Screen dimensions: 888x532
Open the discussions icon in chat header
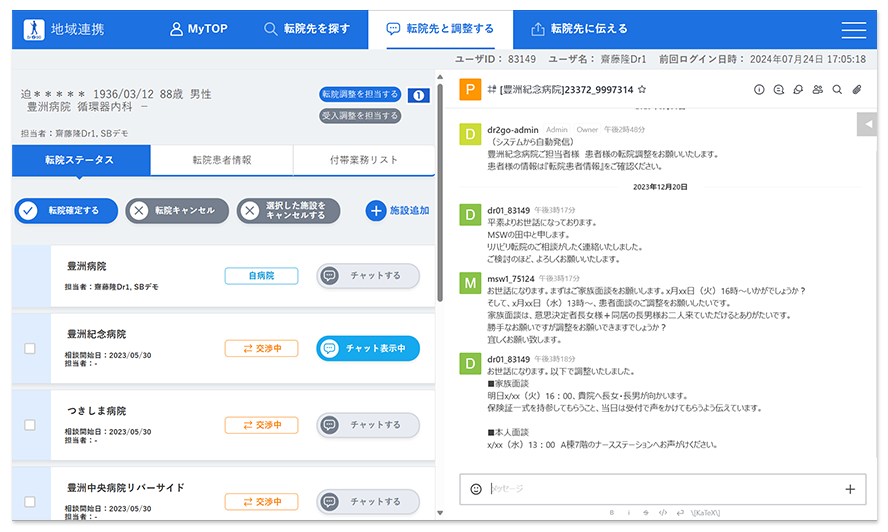pyautogui.click(x=798, y=90)
